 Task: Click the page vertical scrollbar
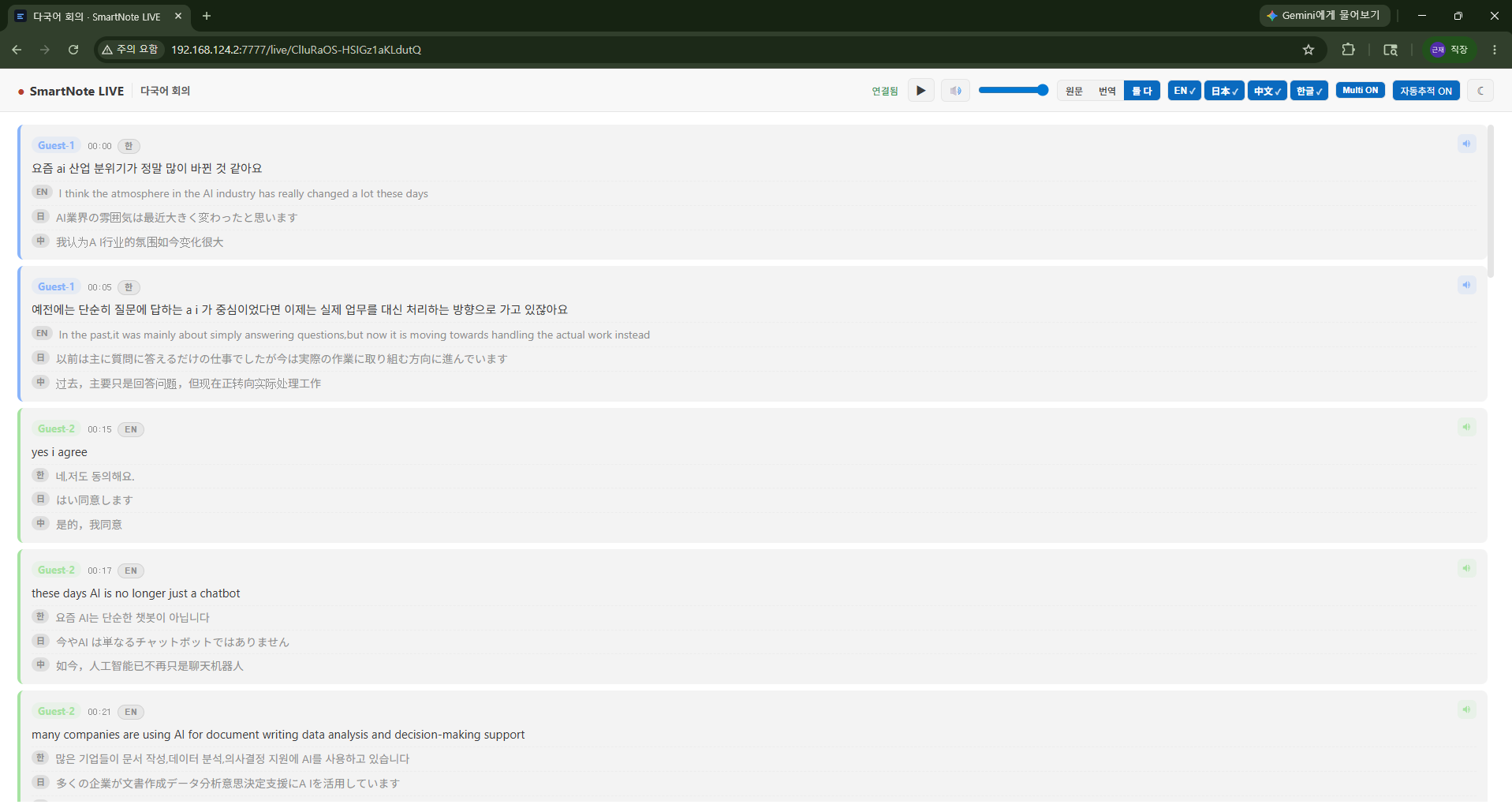click(1491, 201)
